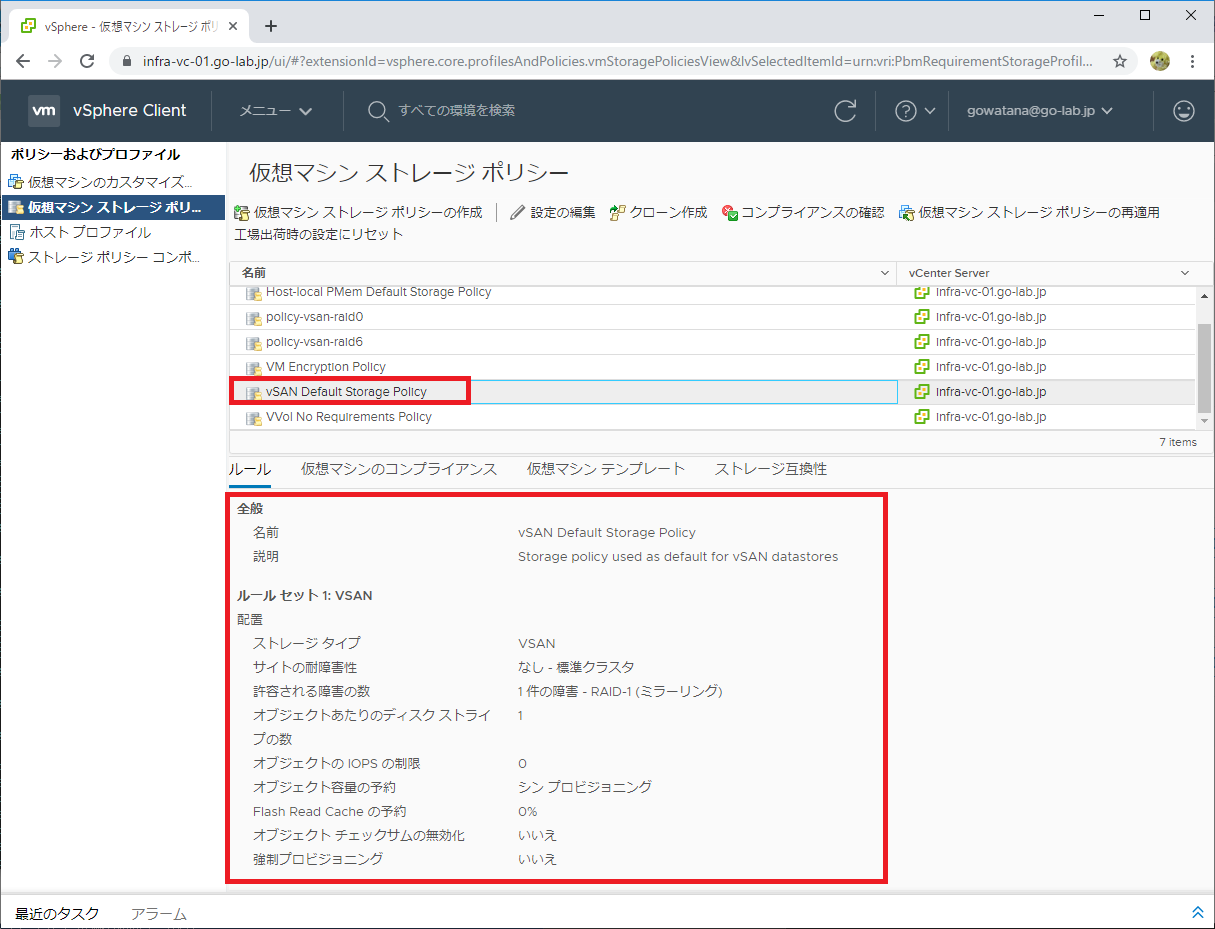Image resolution: width=1215 pixels, height=929 pixels.
Task: Click infra-vc-01.go-lab.jp in VVol row
Action: pos(991,417)
